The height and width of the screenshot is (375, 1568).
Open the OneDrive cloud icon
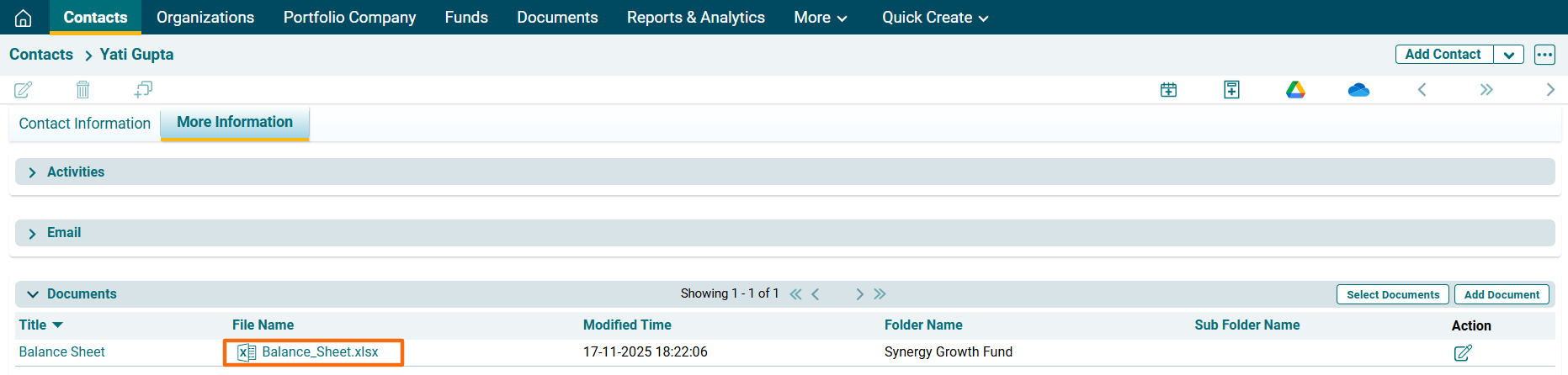(x=1358, y=90)
